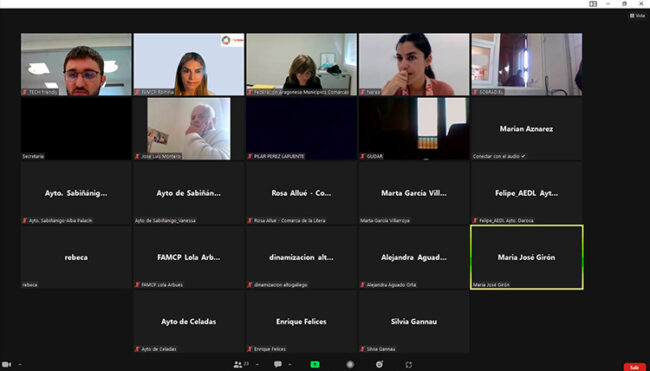Select the TECH friendly video tile

[x=76, y=64]
